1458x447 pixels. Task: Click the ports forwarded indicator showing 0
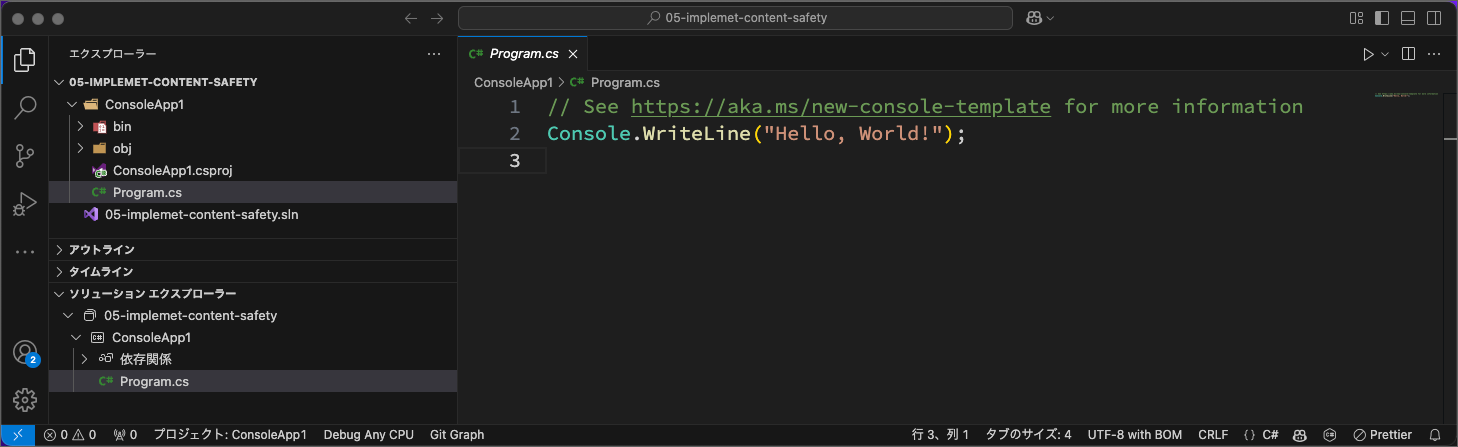tap(125, 435)
